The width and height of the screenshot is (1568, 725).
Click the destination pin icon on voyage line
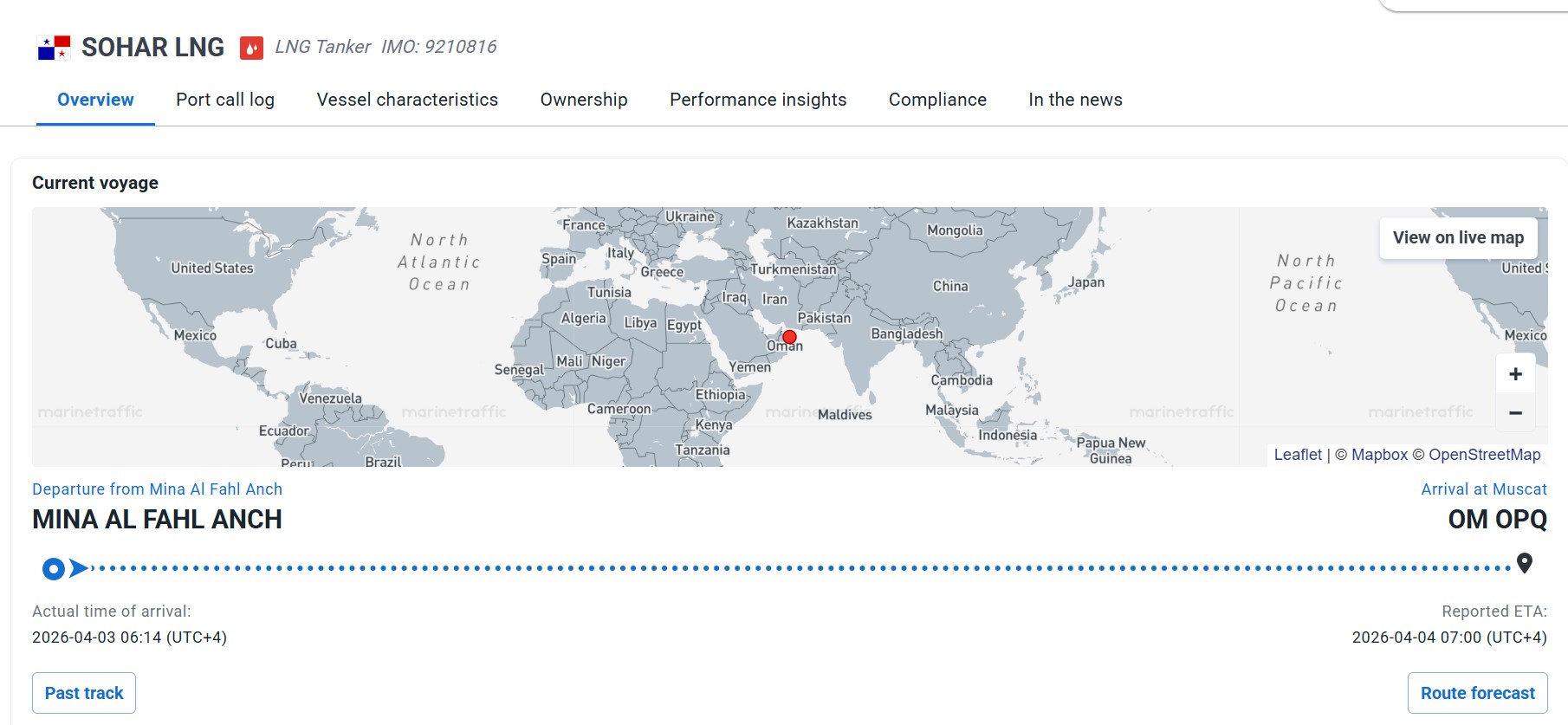(1525, 563)
